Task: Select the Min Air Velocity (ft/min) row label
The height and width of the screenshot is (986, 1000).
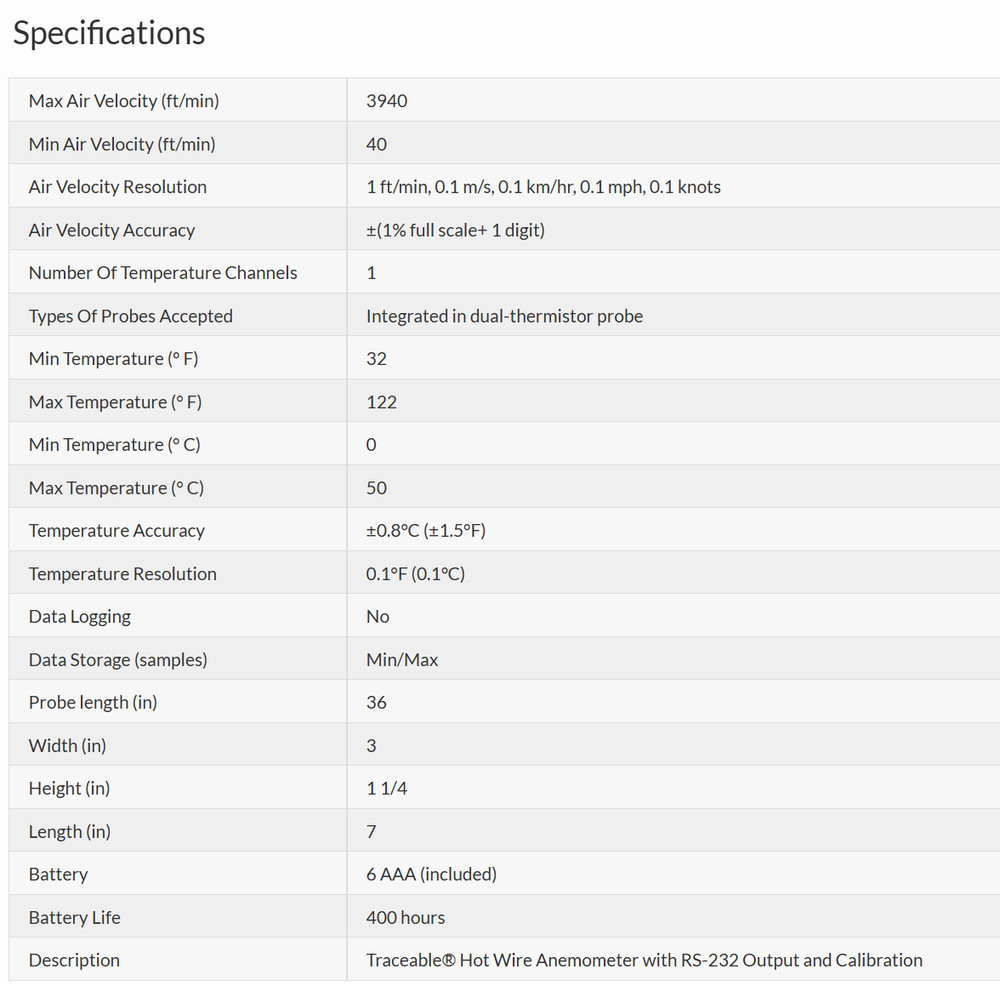Action: tap(122, 144)
